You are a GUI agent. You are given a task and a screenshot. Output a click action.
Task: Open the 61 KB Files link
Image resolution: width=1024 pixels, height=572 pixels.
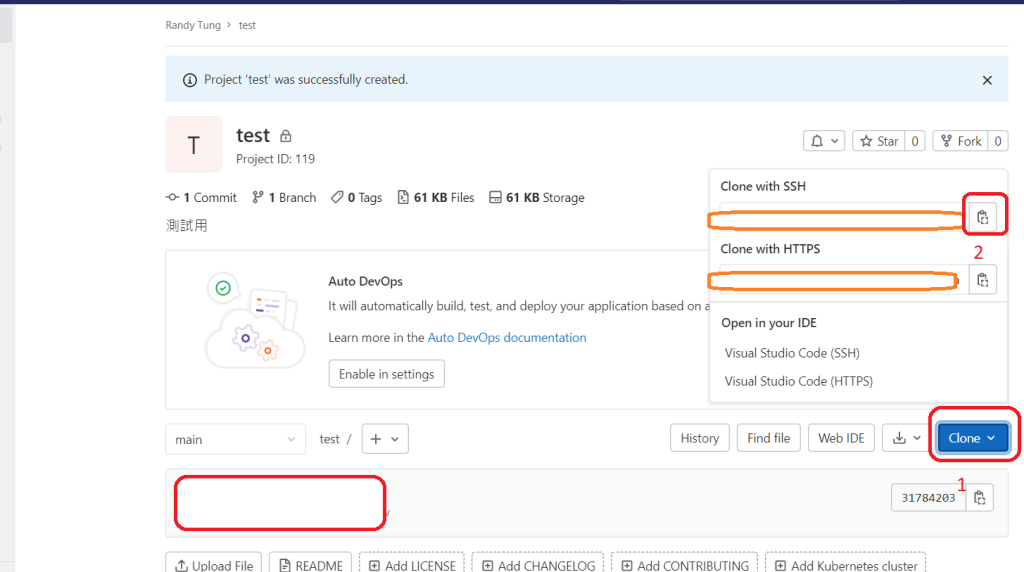point(436,197)
